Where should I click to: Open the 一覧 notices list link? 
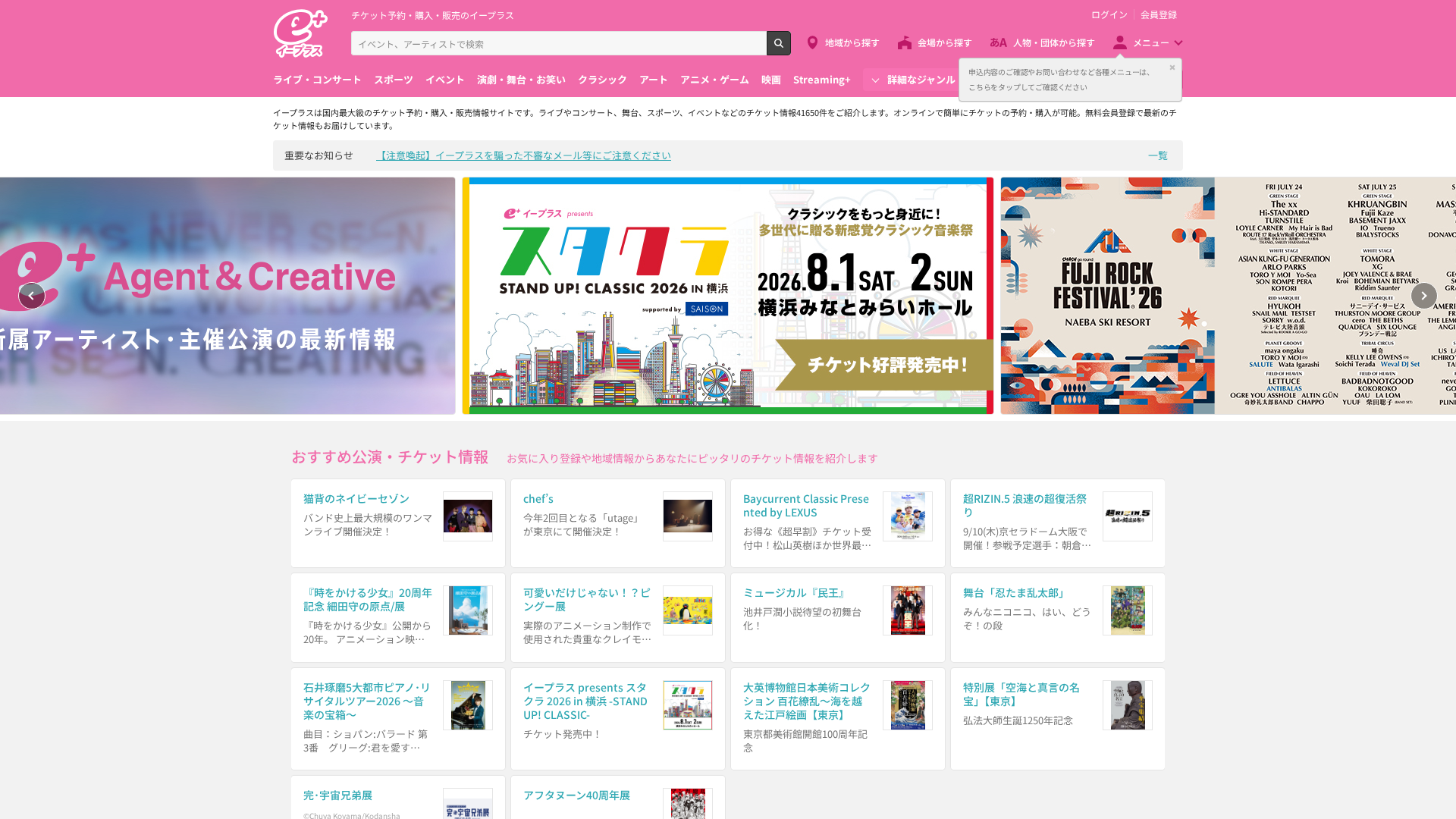pos(1158,155)
